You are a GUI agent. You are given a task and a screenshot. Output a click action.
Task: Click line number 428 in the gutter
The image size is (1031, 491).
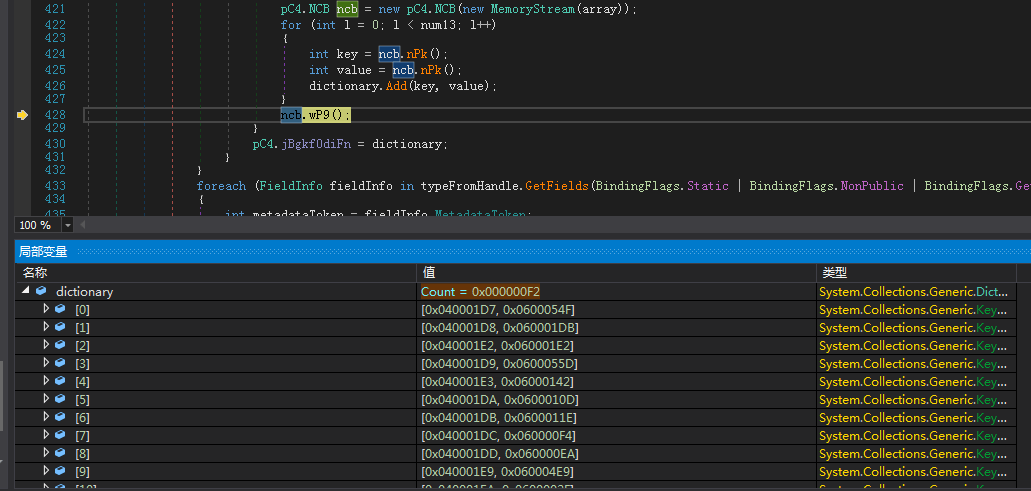click(55, 115)
